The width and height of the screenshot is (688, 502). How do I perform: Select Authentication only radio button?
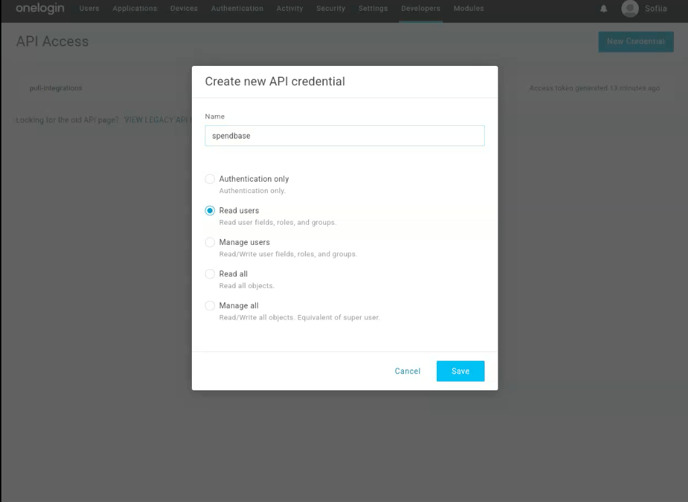[210, 179]
